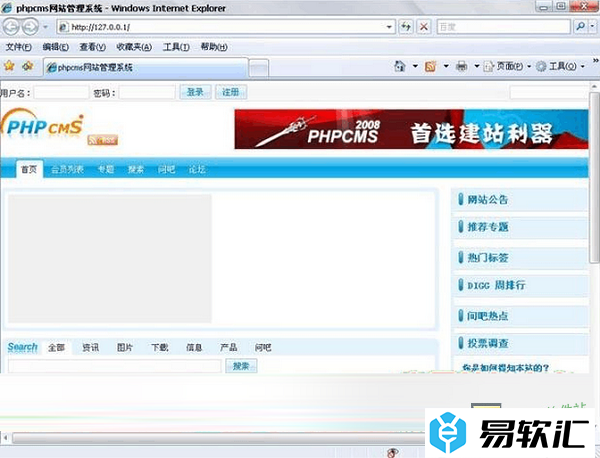Click the Refresh page icon
This screenshot has width=600, height=458.
point(406,27)
